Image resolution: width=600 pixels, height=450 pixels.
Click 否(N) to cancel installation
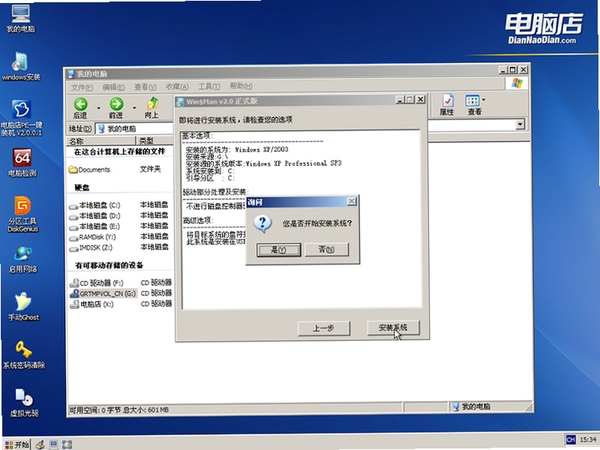pyautogui.click(x=326, y=249)
